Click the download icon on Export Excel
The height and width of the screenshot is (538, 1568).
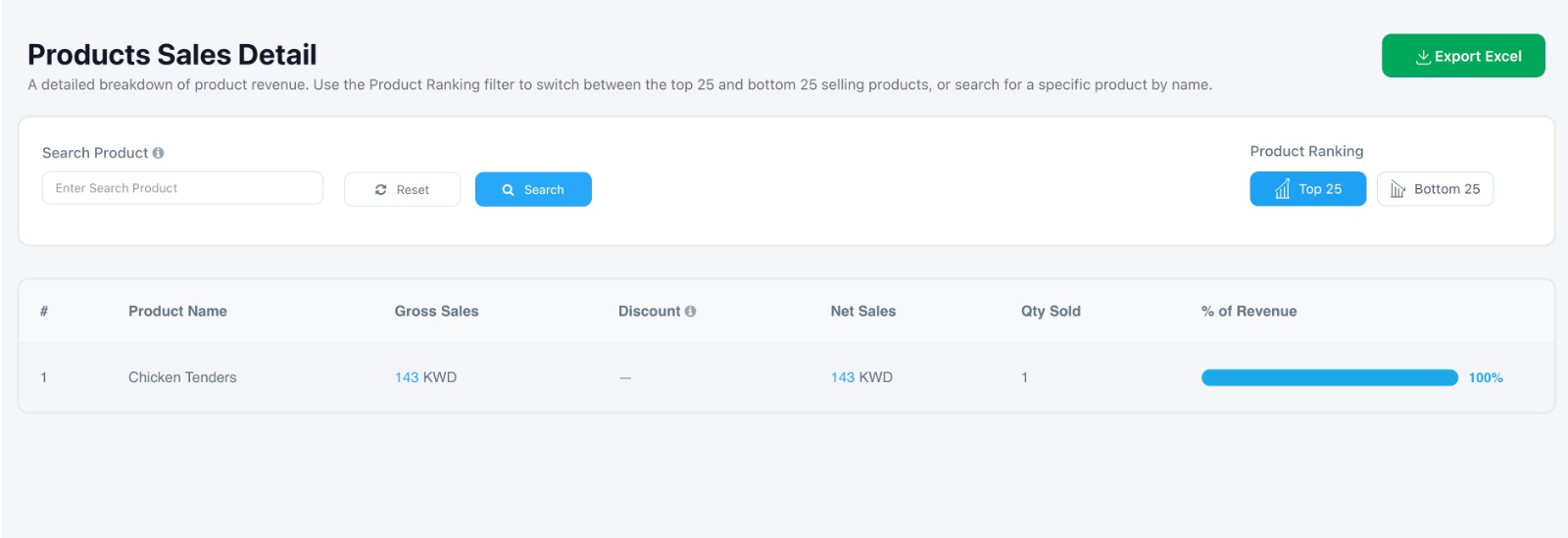1423,57
